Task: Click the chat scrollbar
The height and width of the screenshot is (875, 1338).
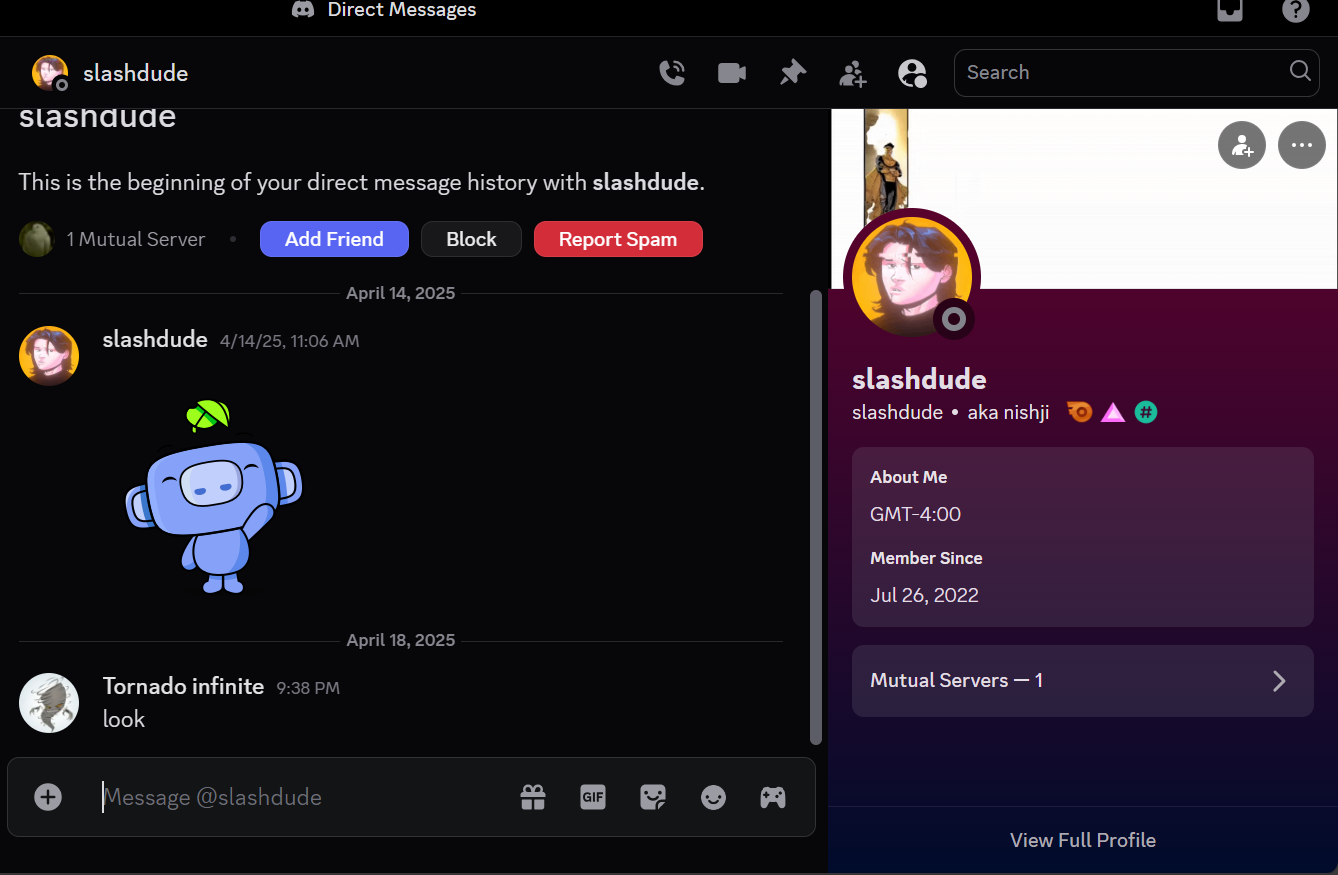Action: [x=815, y=517]
